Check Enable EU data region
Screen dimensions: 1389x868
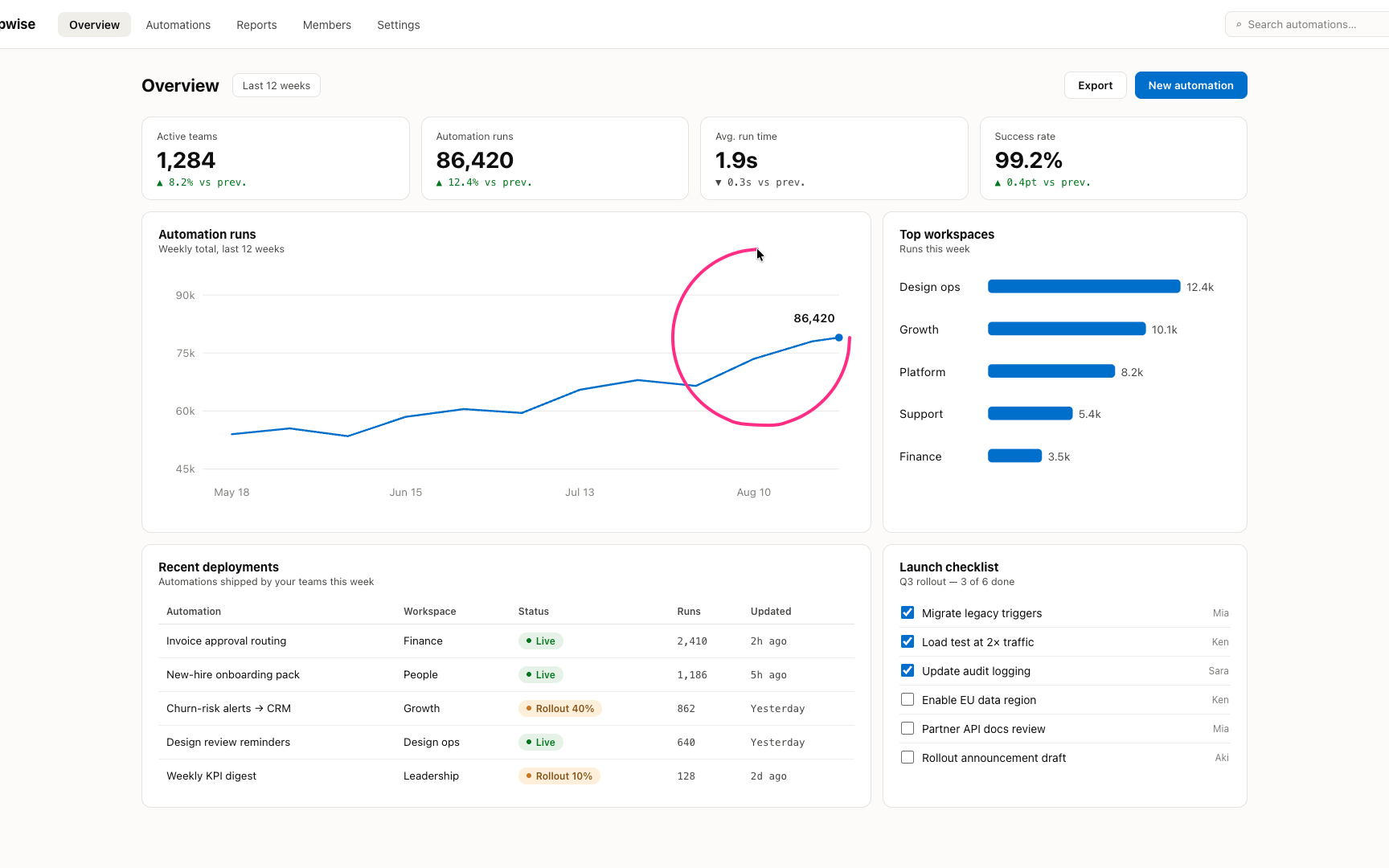[x=908, y=699]
